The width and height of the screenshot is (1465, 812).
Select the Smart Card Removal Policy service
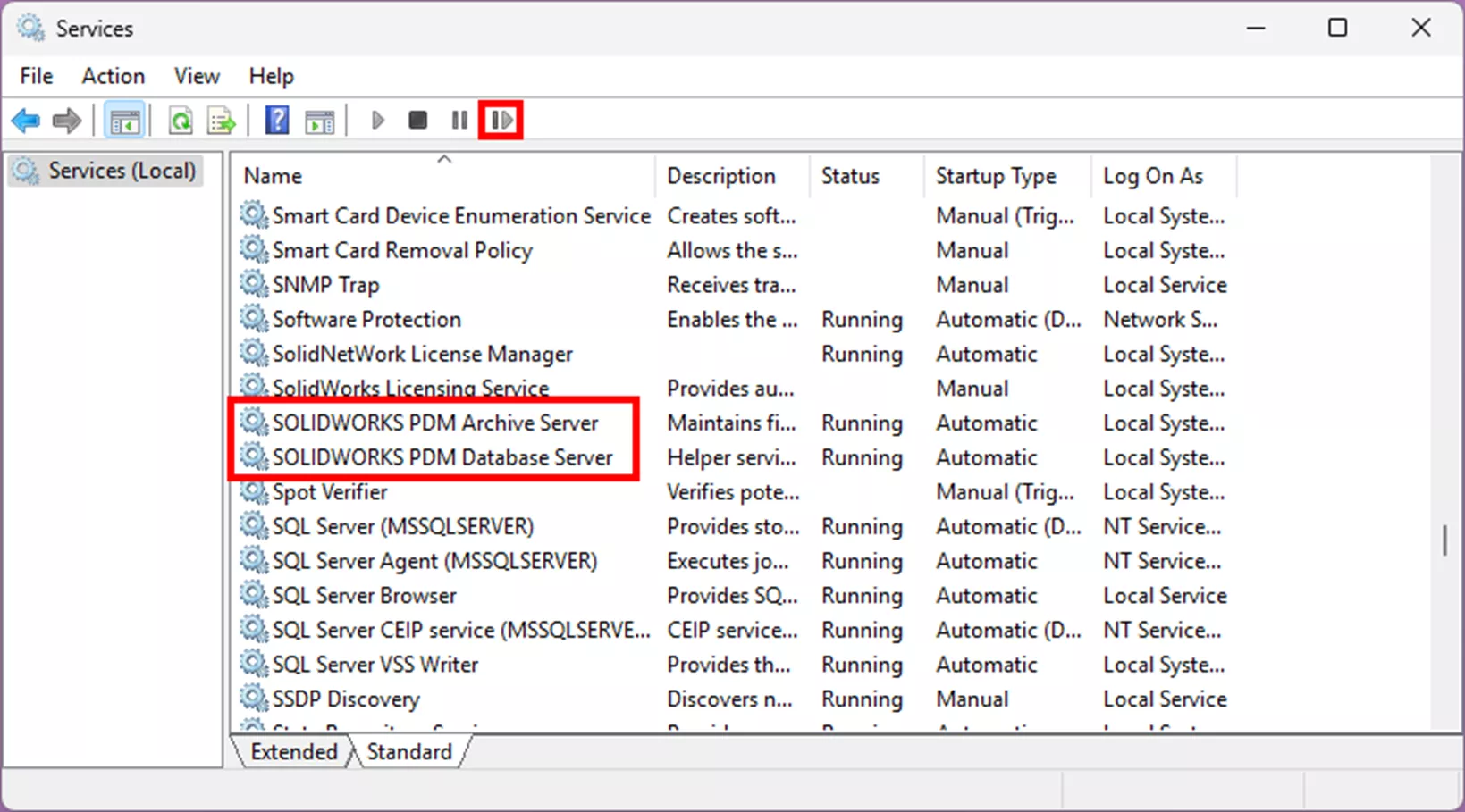coord(733,250)
